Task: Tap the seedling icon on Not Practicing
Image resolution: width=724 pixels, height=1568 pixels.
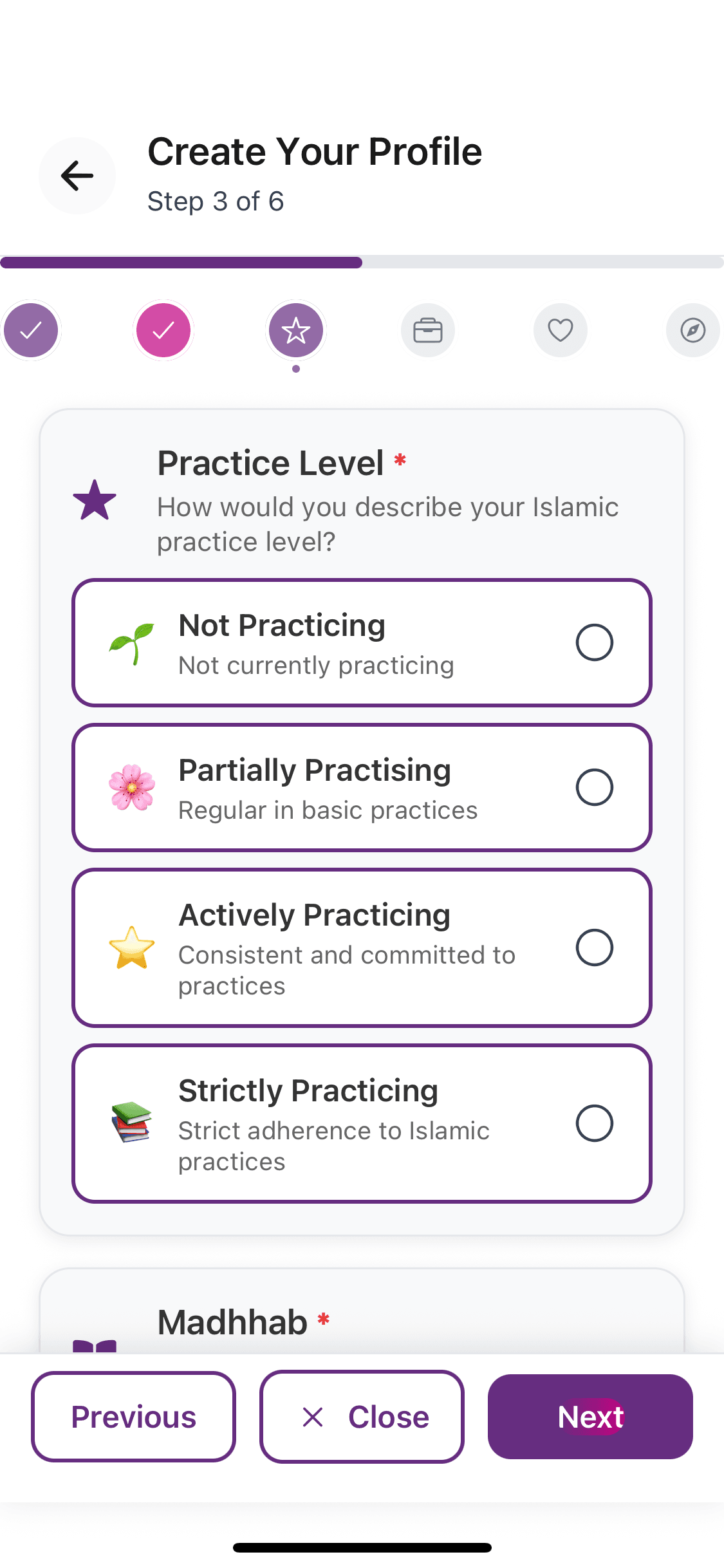Action: 132,643
